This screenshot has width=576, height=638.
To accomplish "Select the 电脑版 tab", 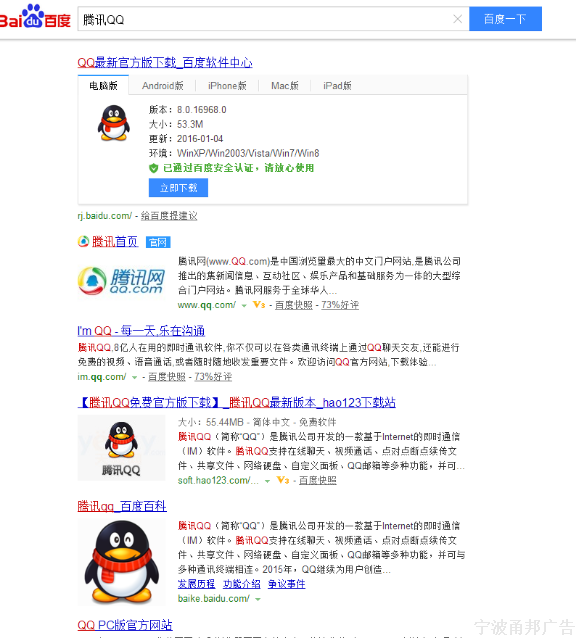I will pyautogui.click(x=103, y=85).
